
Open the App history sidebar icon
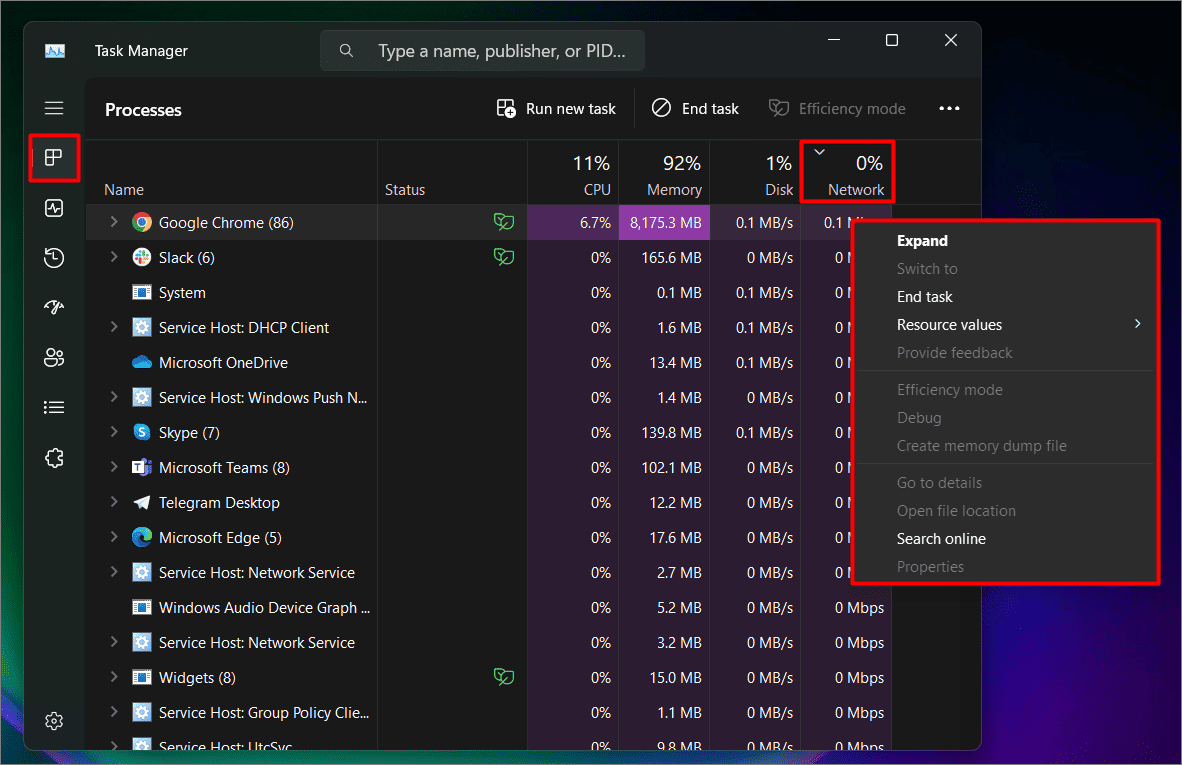point(54,258)
